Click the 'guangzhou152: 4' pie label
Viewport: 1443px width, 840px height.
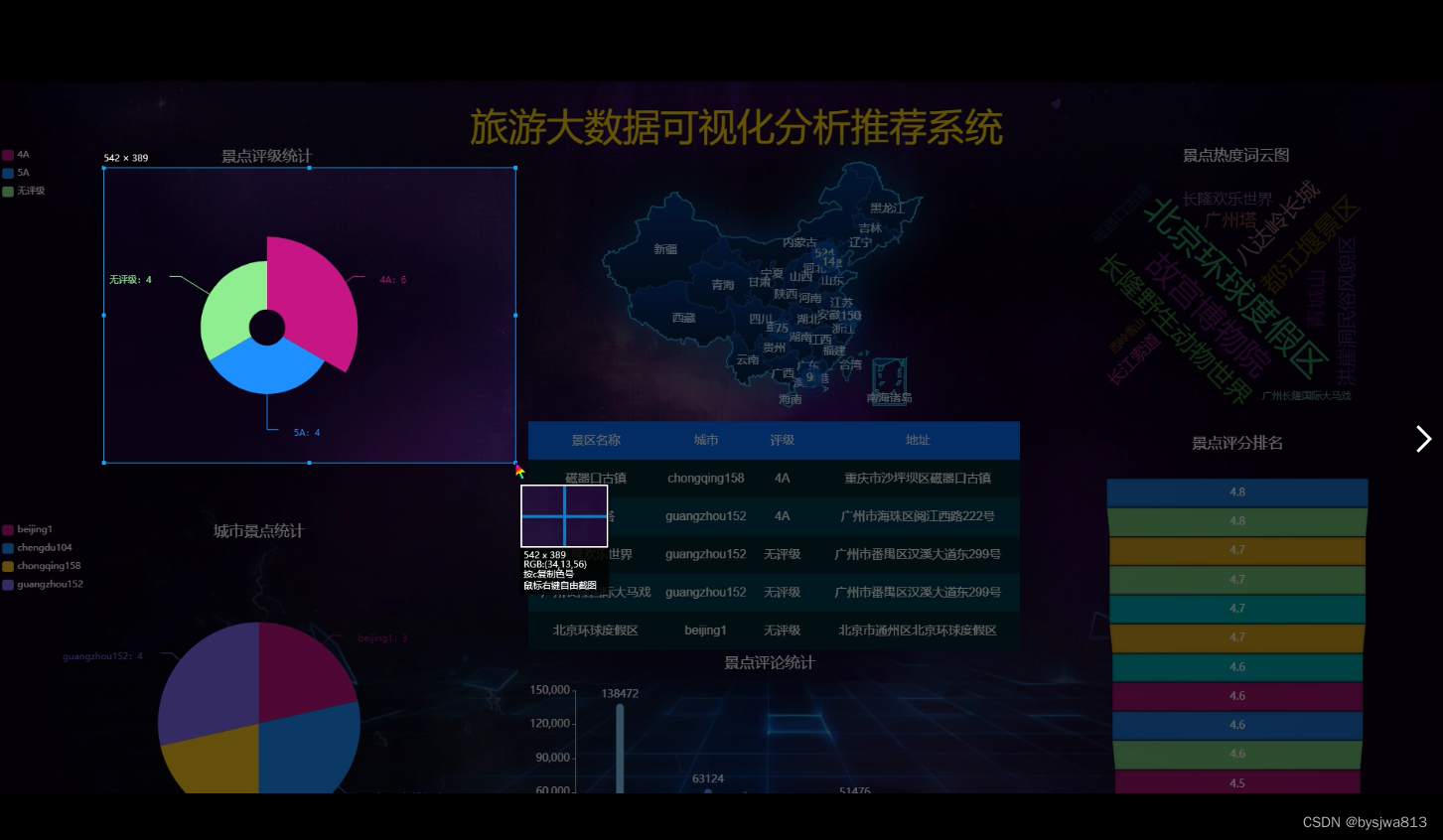(102, 656)
